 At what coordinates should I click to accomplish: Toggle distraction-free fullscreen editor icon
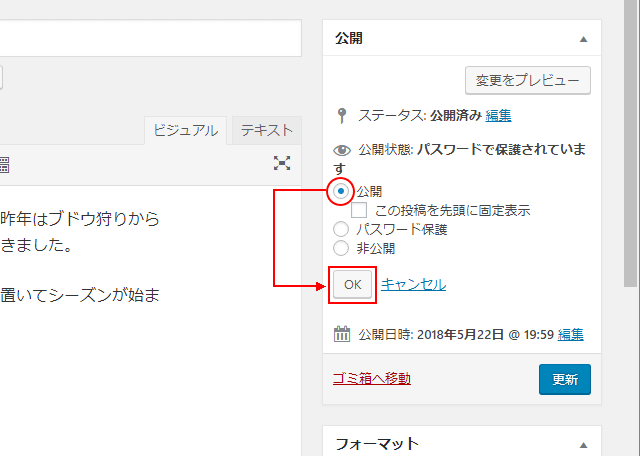click(x=282, y=163)
